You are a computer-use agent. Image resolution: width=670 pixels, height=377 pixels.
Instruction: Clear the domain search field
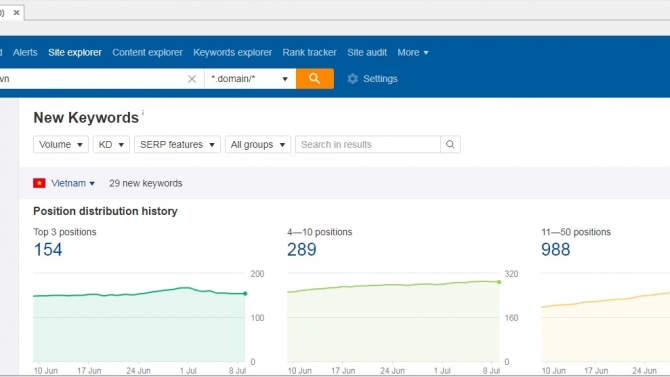coord(192,79)
